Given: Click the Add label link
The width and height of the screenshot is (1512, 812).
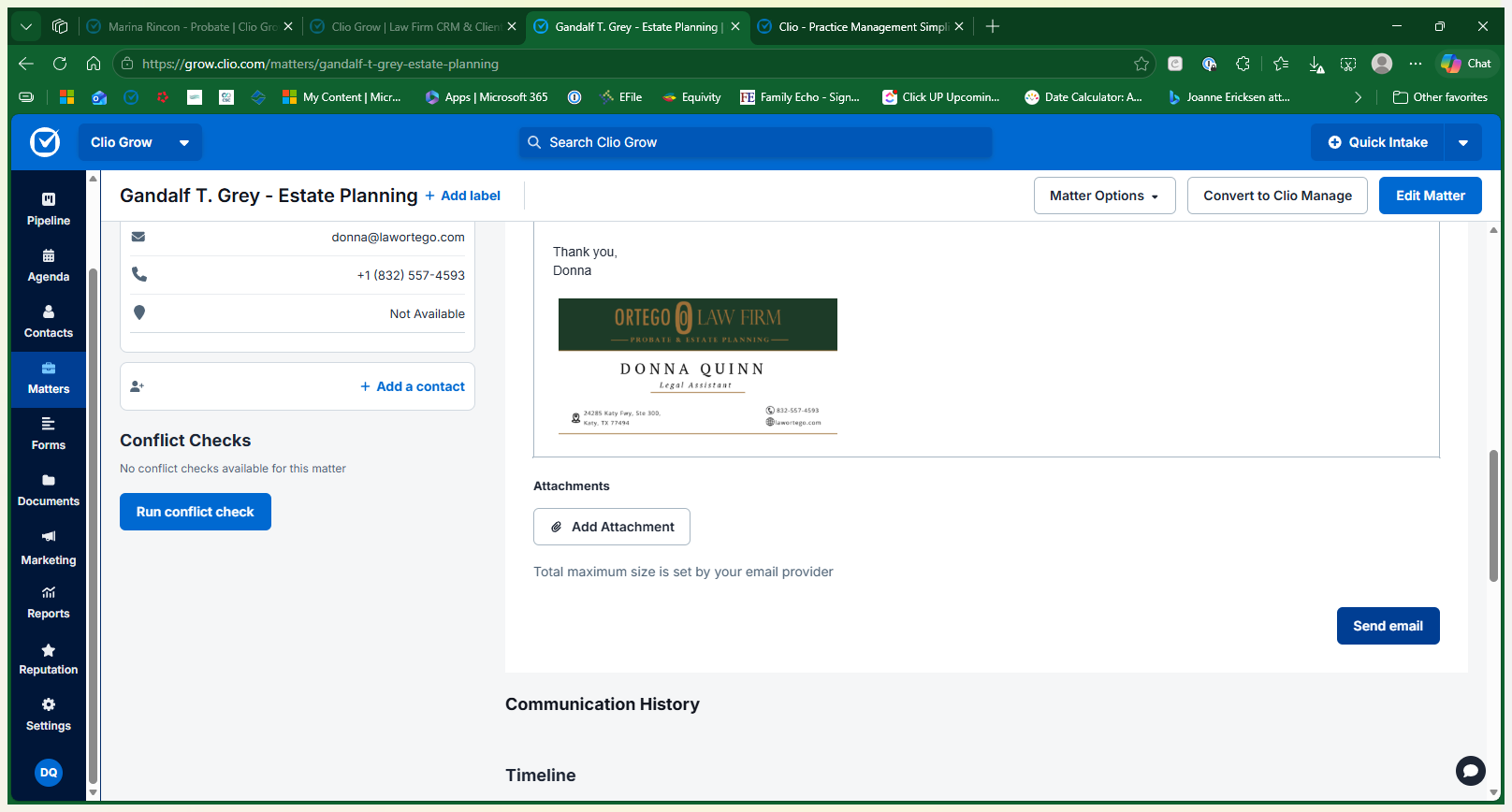Looking at the screenshot, I should click(463, 196).
